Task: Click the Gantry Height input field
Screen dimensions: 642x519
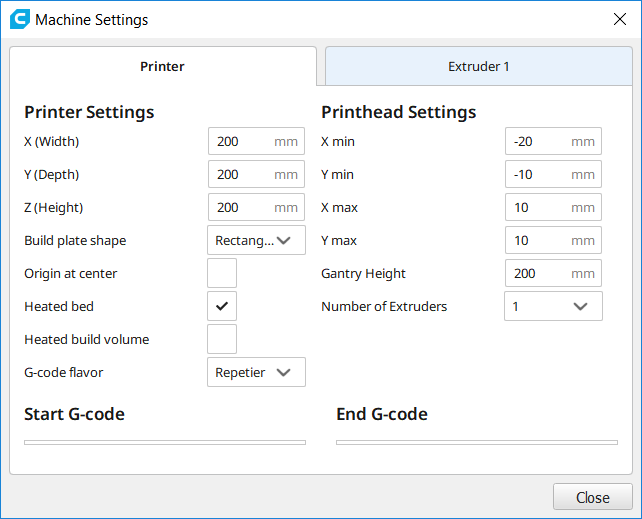Action: click(540, 273)
